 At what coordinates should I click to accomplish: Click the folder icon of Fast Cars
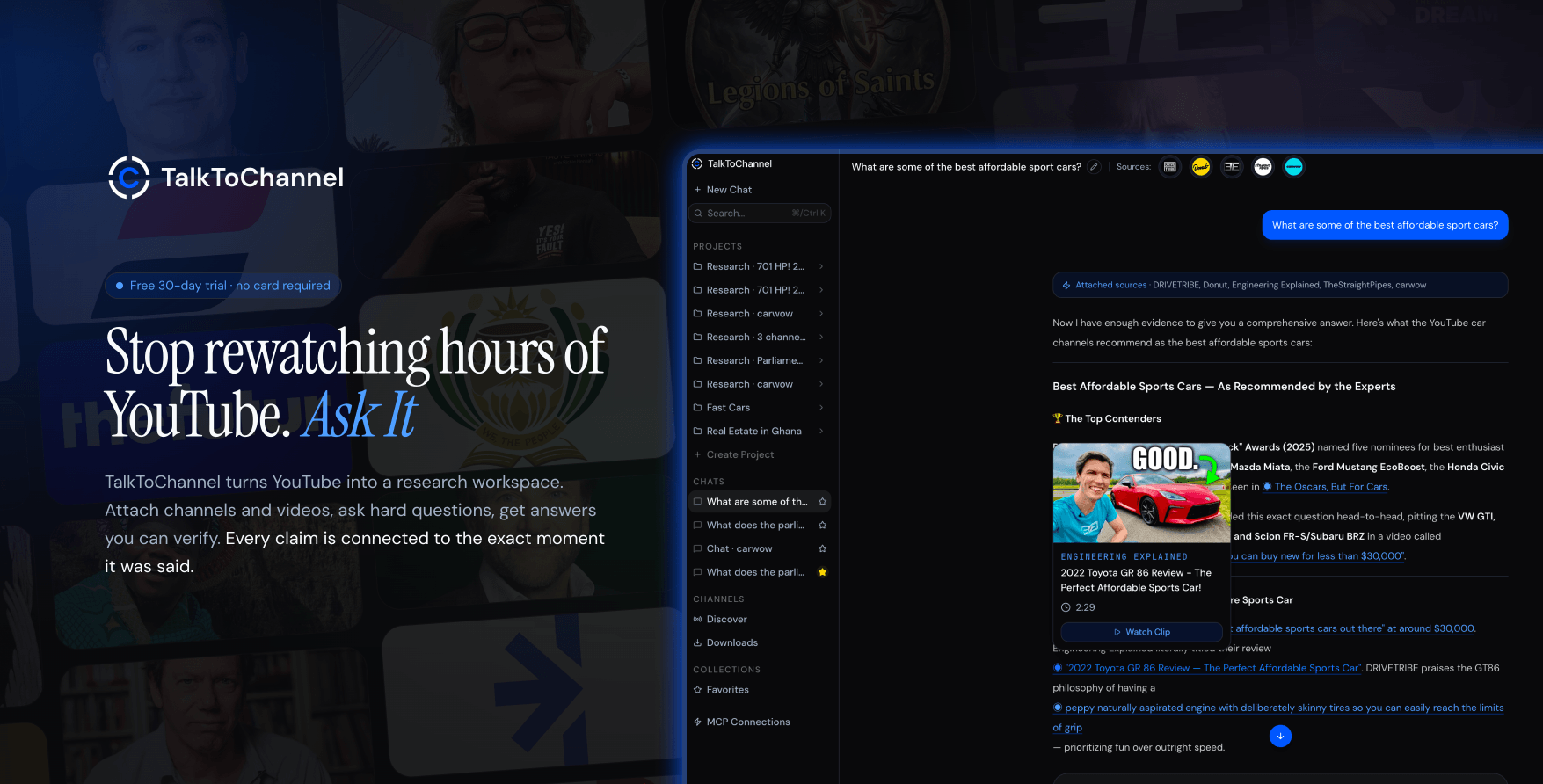click(697, 408)
